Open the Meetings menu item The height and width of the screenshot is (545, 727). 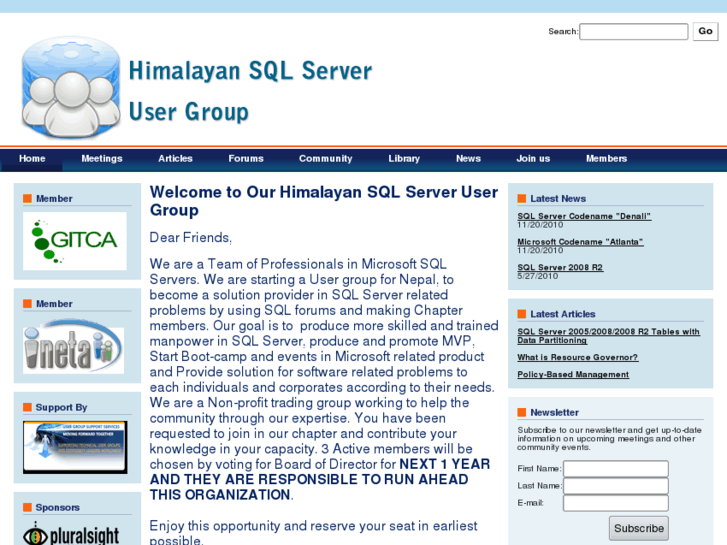tap(102, 159)
